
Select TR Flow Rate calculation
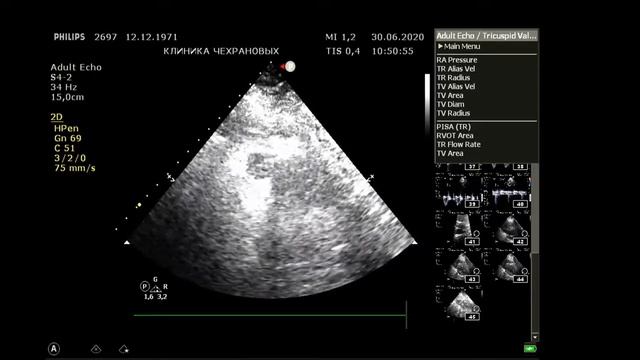(x=458, y=144)
